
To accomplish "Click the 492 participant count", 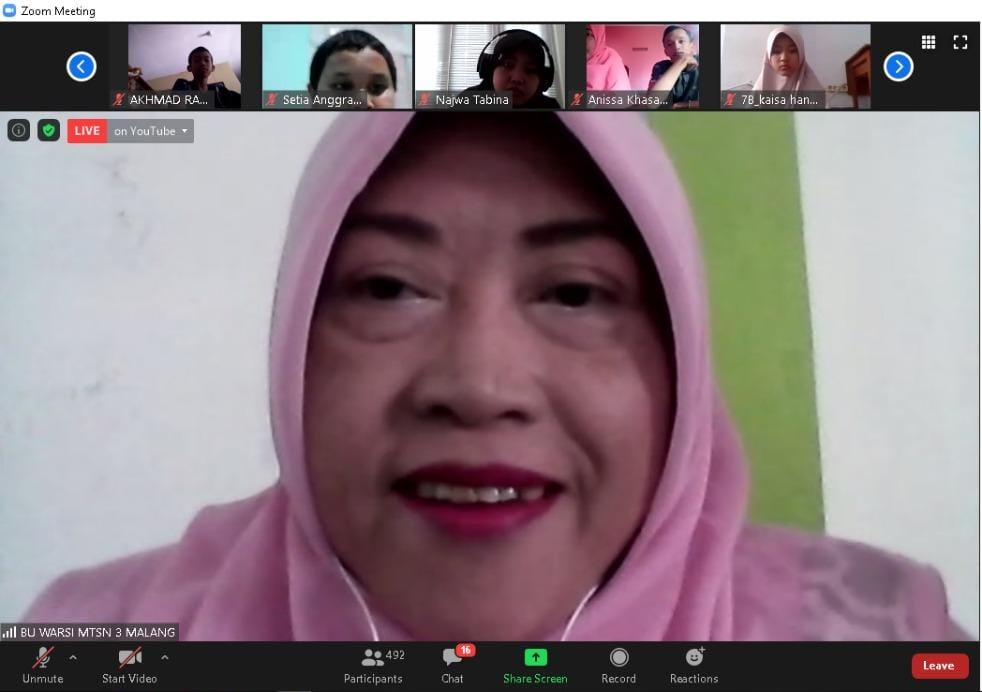I will click(x=395, y=655).
